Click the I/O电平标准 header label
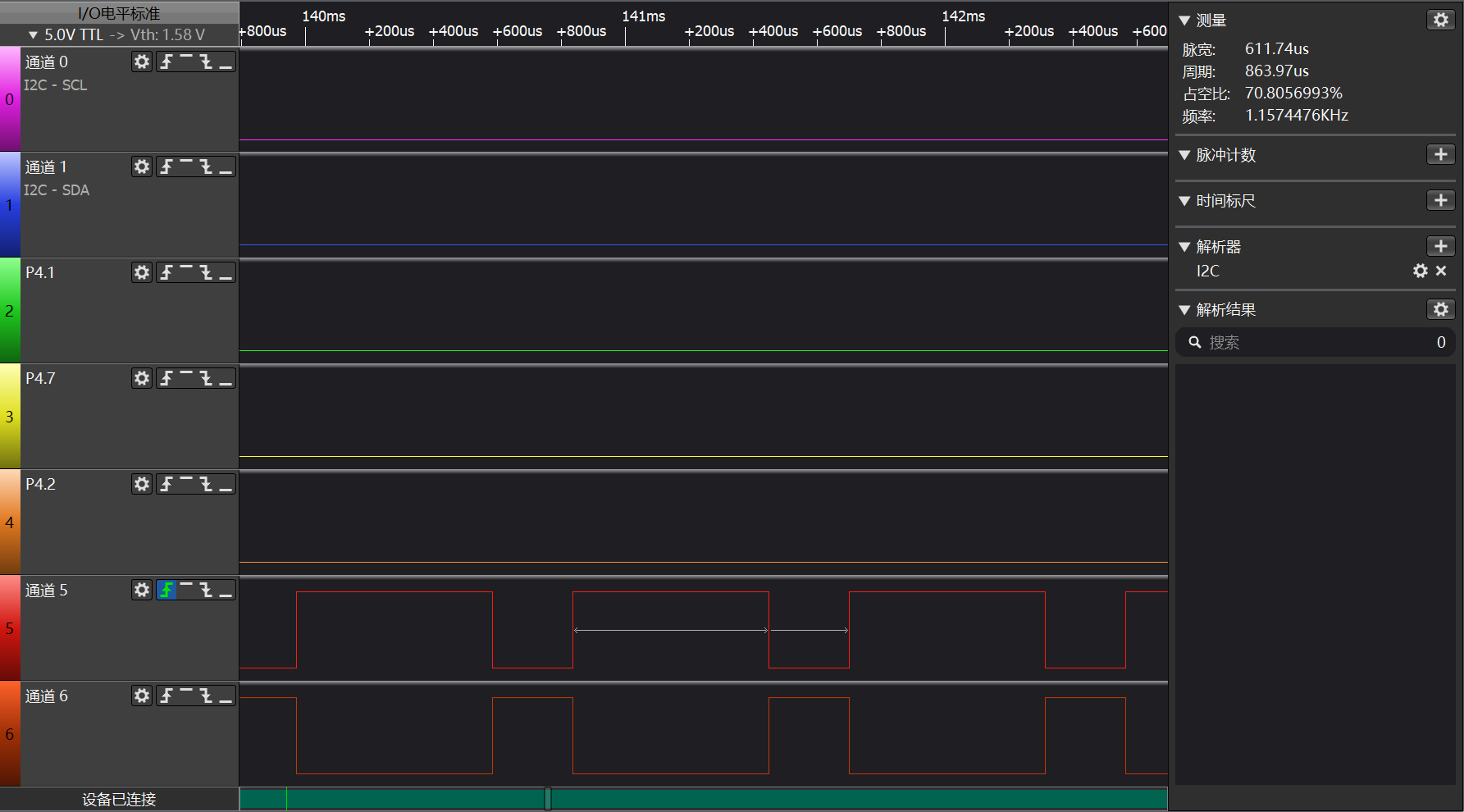Viewport: 1464px width, 812px height. tap(119, 13)
